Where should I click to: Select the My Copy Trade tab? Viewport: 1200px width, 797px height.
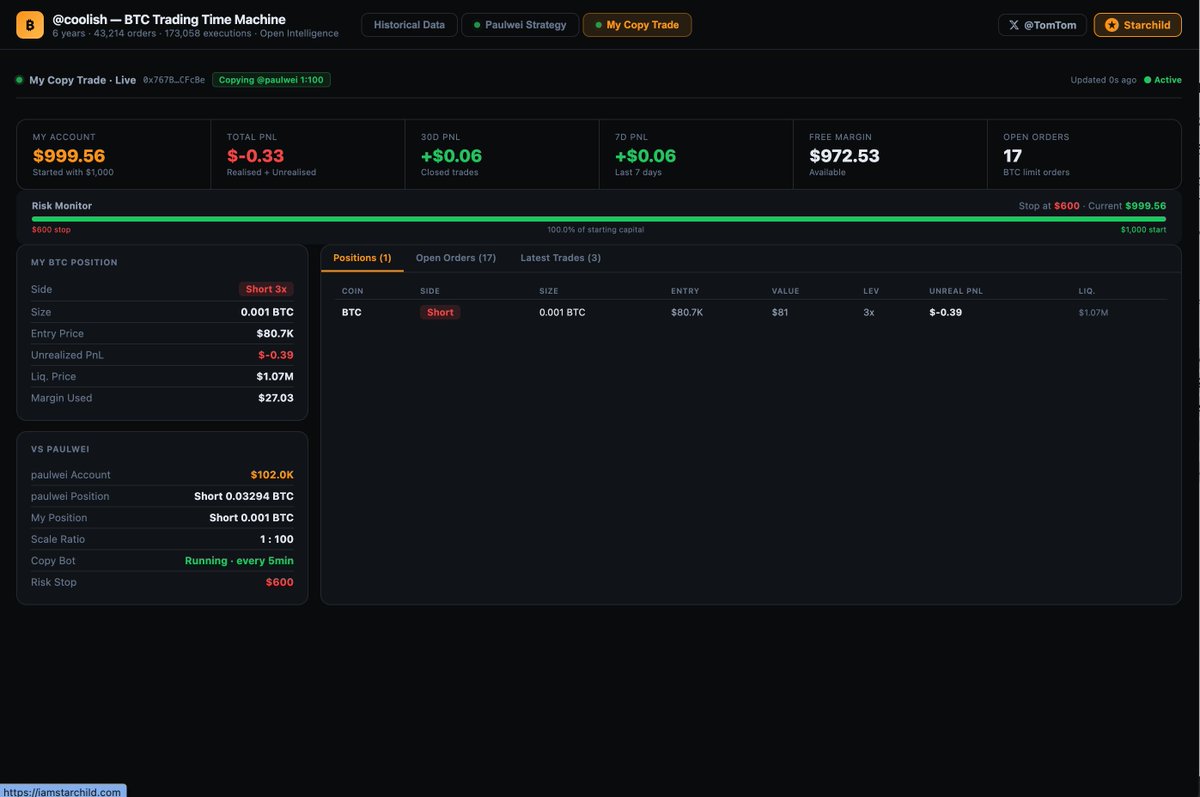click(x=637, y=25)
